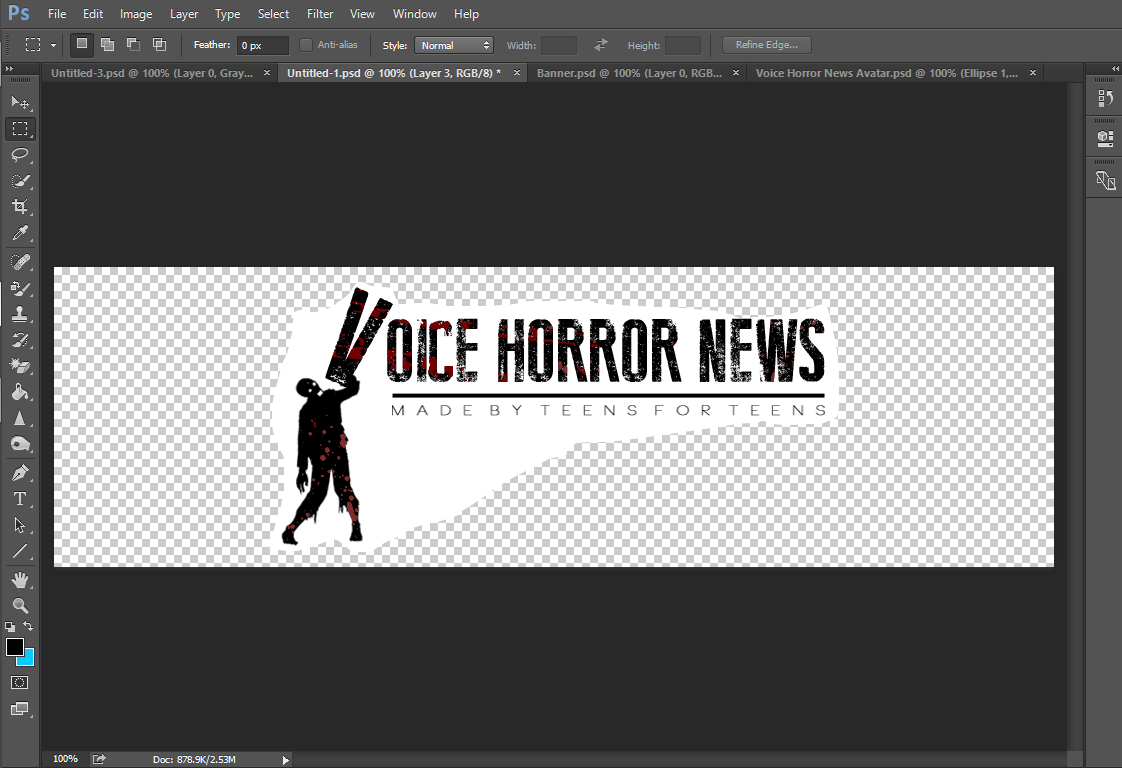Change the screen mode
1122x768 pixels.
[20, 709]
